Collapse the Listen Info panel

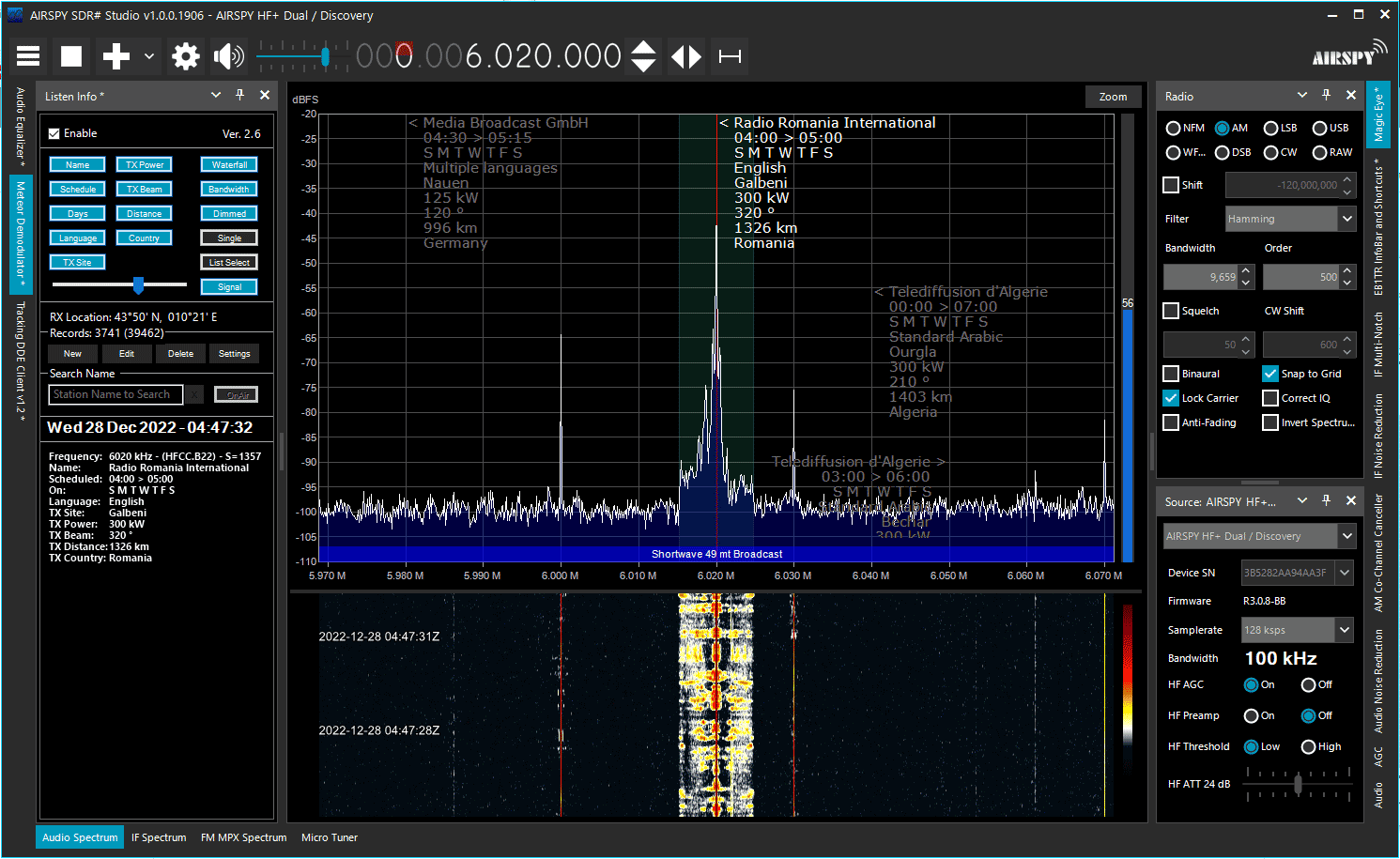click(x=216, y=95)
